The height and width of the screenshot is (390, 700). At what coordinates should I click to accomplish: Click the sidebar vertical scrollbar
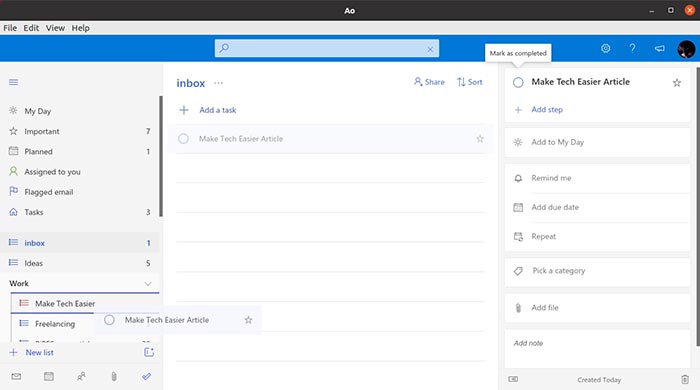point(161,156)
